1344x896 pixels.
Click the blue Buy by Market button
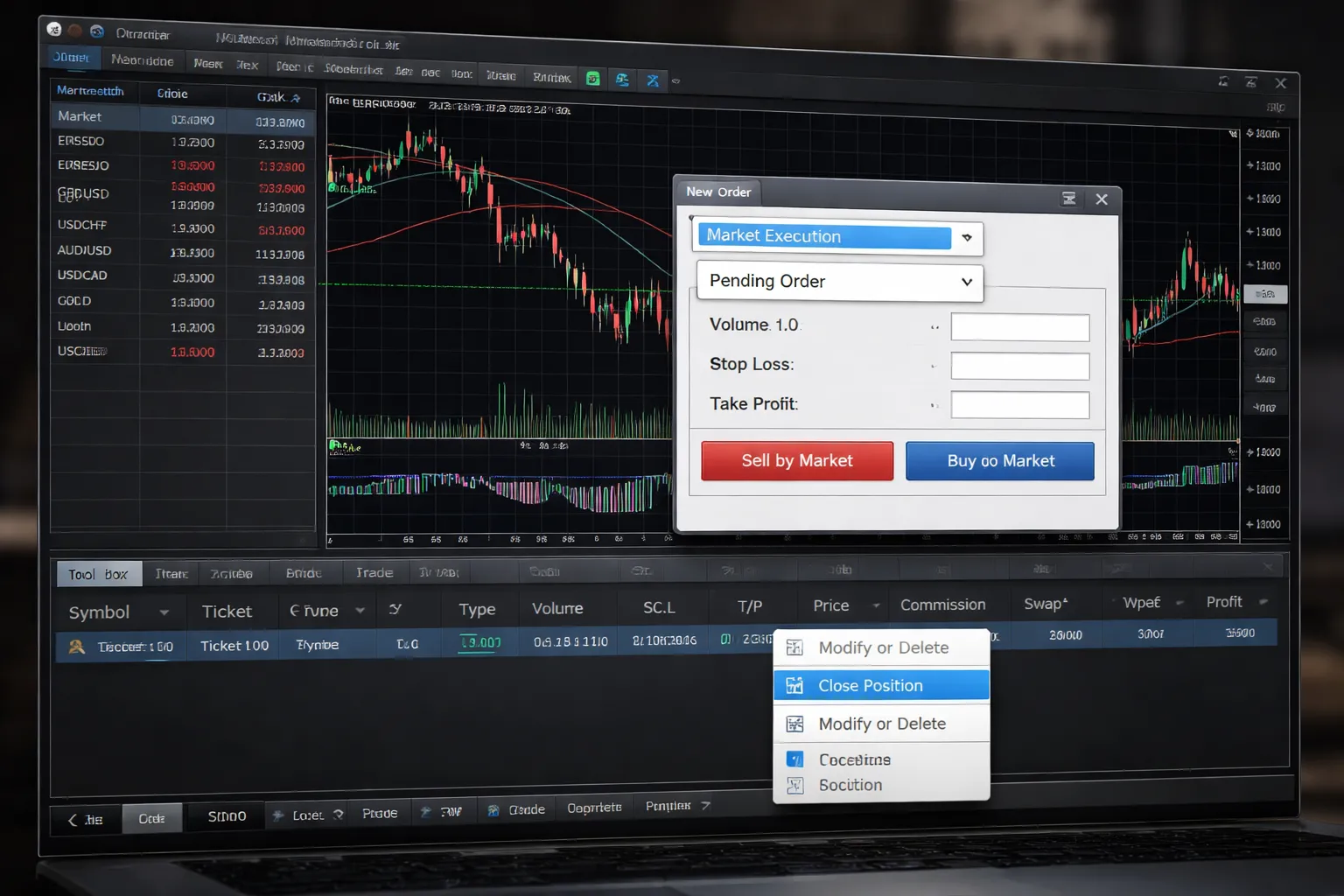coord(1000,460)
